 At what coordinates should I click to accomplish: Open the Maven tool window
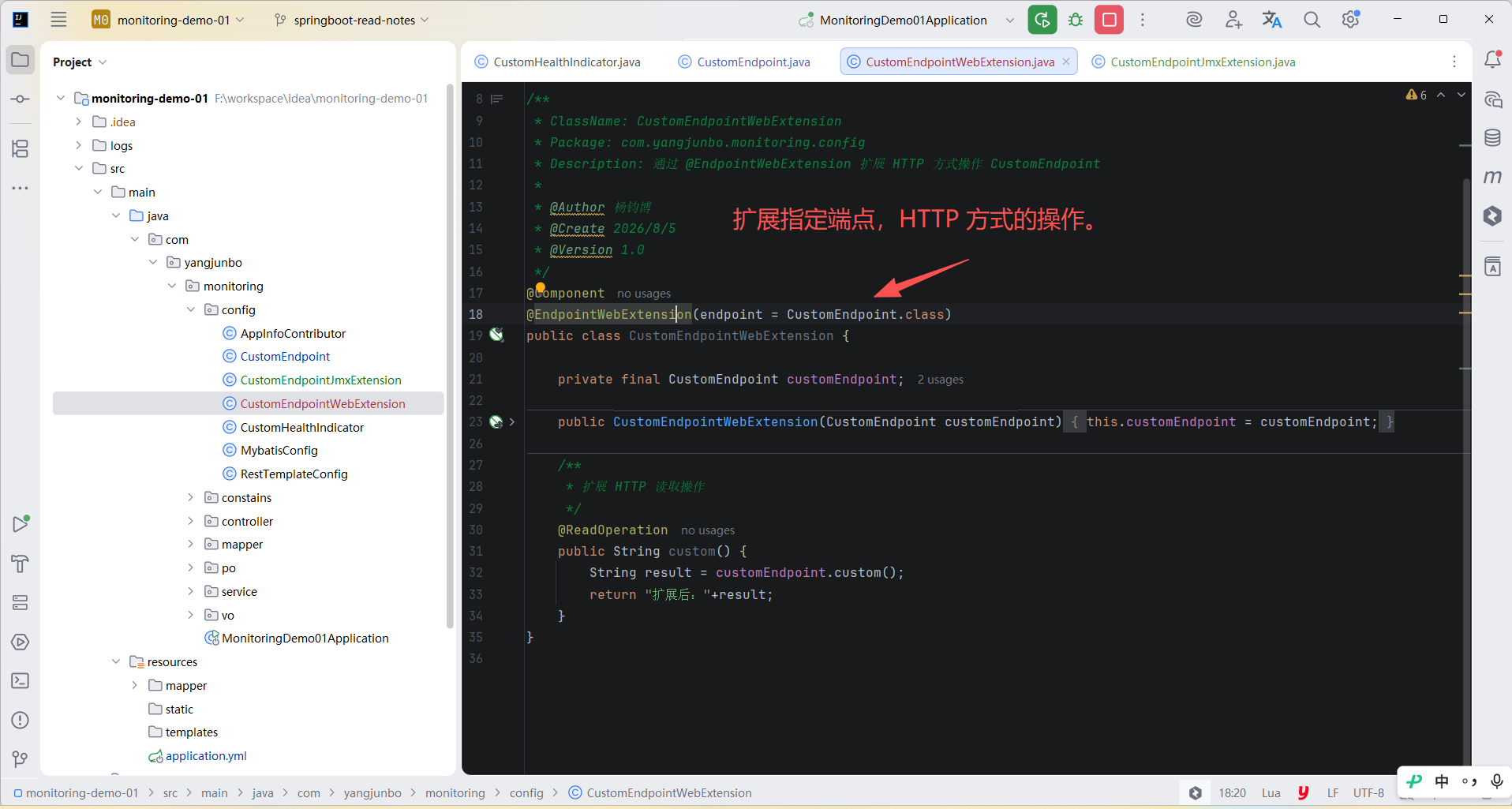tap(1492, 177)
